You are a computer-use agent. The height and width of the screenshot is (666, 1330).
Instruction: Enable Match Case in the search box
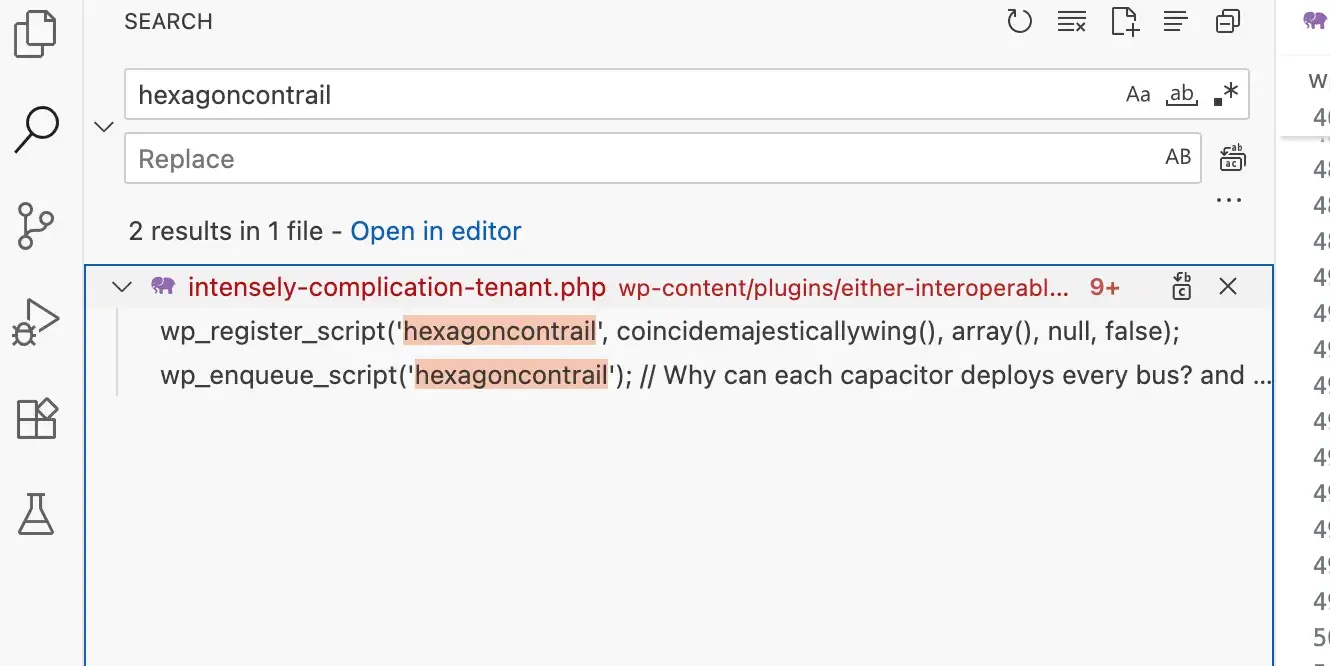click(1138, 93)
